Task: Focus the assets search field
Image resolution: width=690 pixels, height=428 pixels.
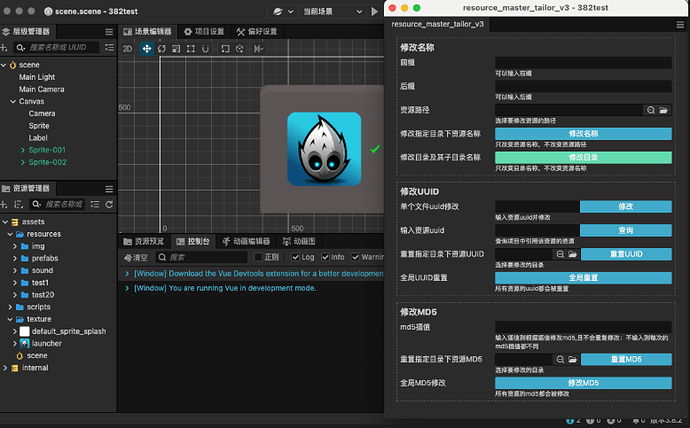Action: (57, 205)
